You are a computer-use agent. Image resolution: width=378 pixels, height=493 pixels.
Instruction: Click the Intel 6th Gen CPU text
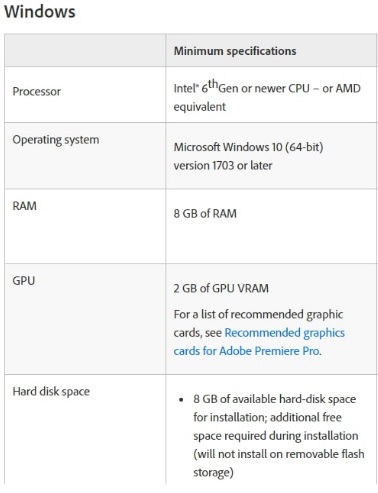pyautogui.click(x=267, y=88)
